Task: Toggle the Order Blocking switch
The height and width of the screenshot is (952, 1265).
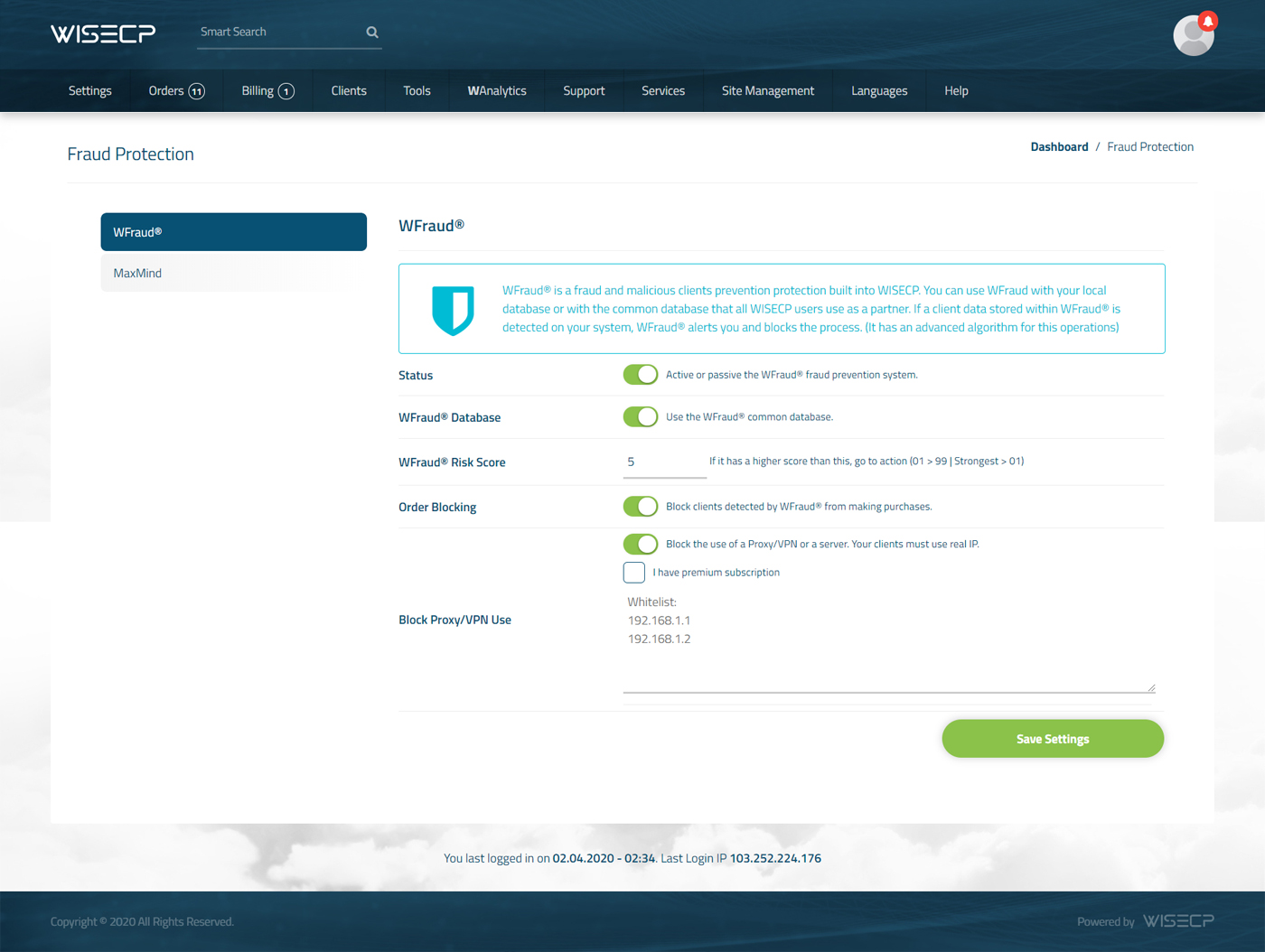Action: pos(641,507)
